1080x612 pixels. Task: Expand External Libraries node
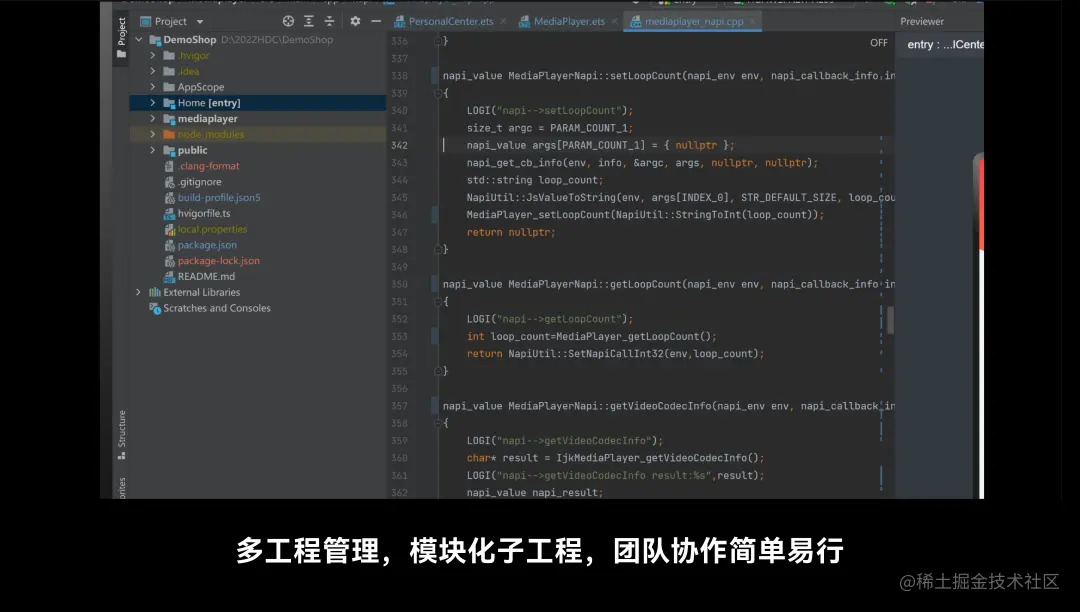[x=139, y=293]
